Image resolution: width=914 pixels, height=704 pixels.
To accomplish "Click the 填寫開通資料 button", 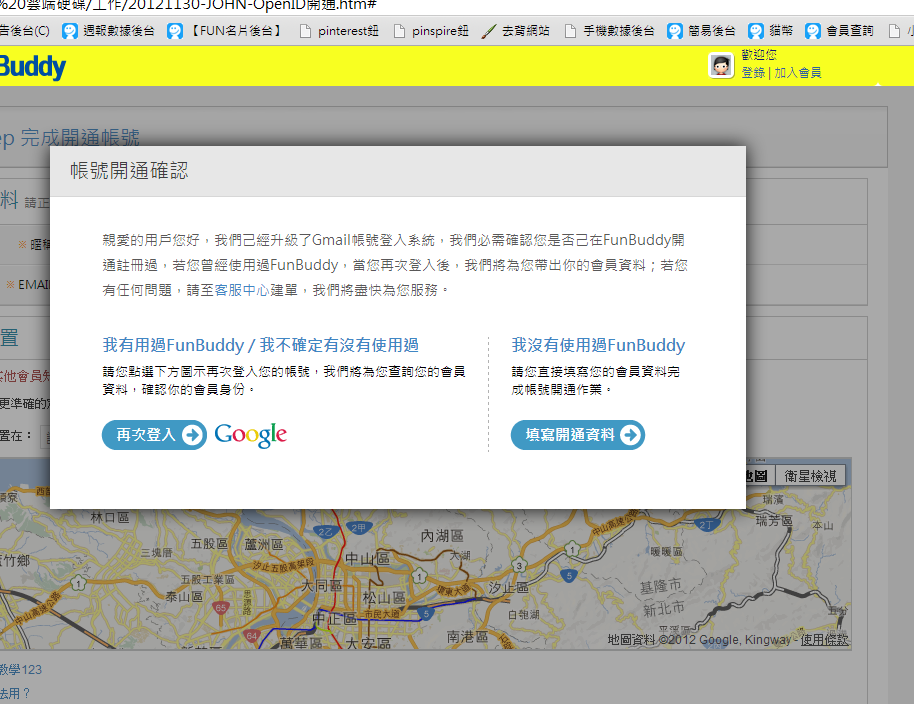I will click(x=578, y=435).
